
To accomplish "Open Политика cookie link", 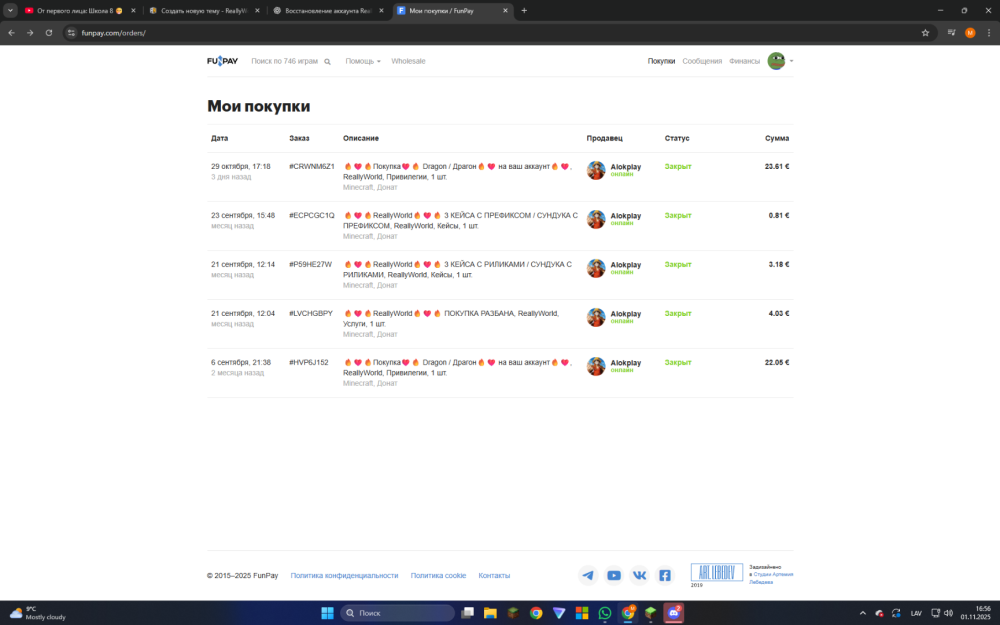I will click(x=438, y=575).
